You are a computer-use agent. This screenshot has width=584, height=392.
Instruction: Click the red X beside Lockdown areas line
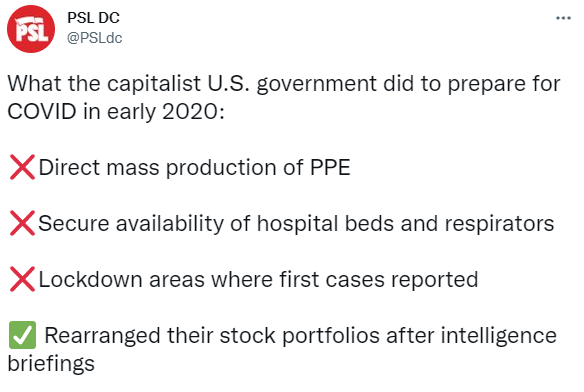(22, 279)
